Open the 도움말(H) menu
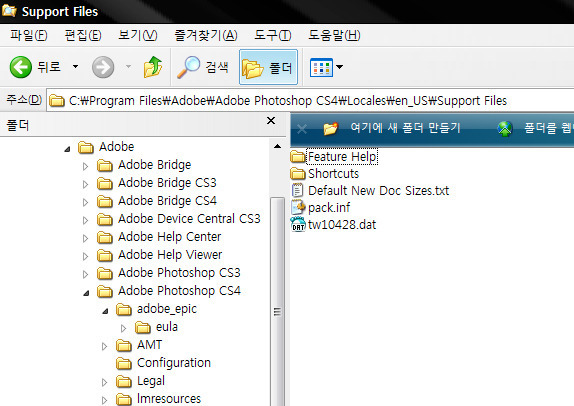 pos(334,36)
